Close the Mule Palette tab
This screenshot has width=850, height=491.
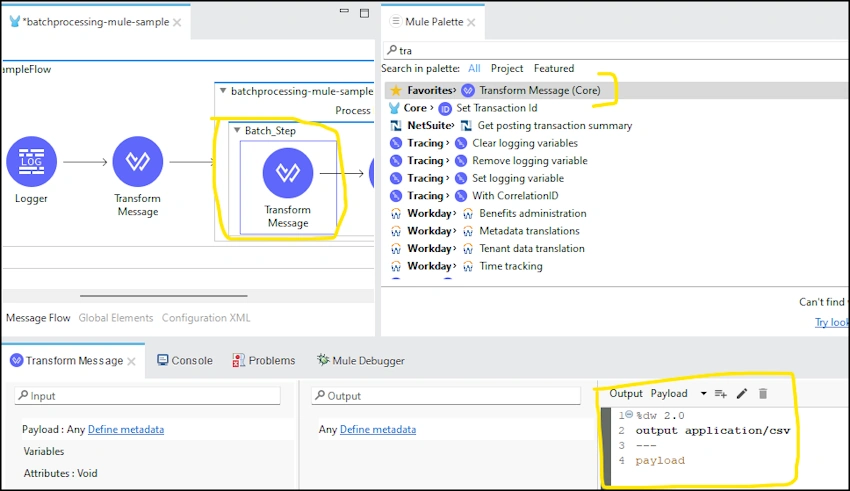tap(471, 22)
